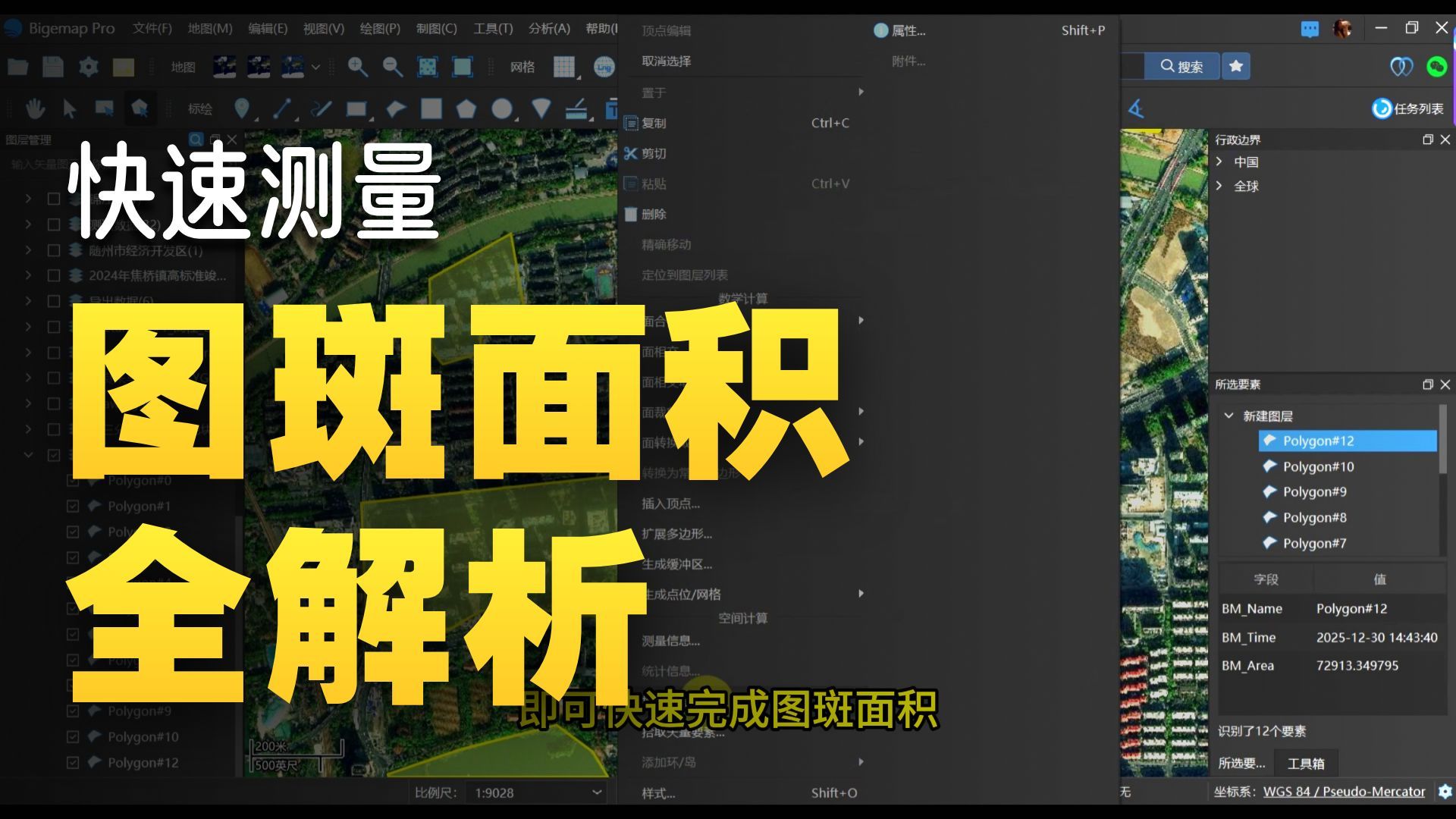
Task: Expand the 2024年焦桥镇高标准 layer group
Action: click(28, 275)
